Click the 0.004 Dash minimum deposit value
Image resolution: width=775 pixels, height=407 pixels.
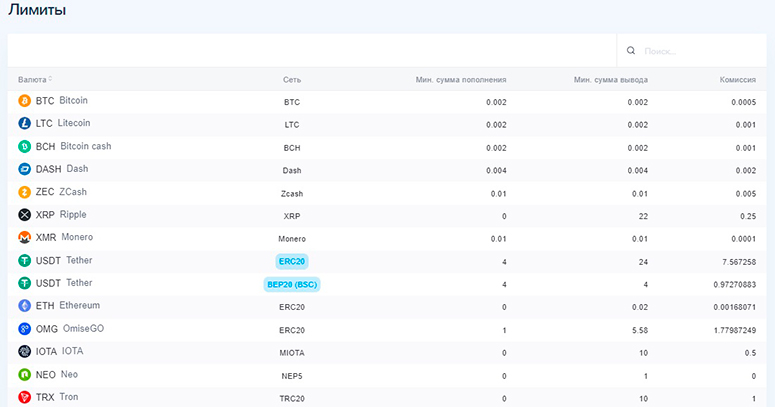[x=496, y=171]
